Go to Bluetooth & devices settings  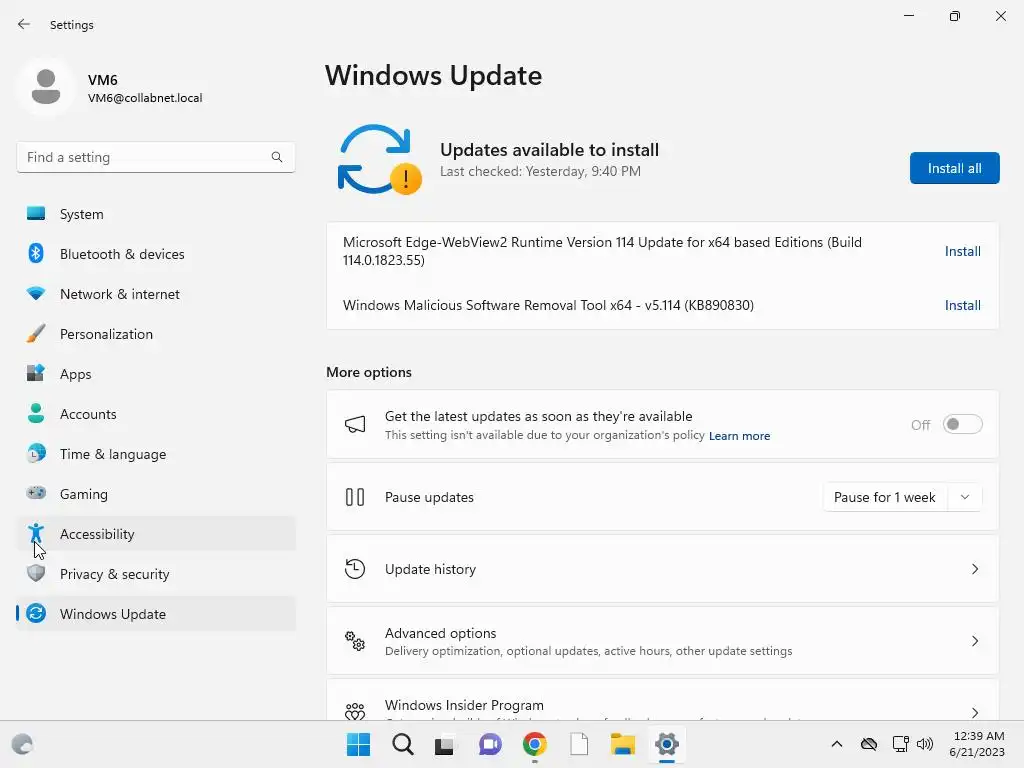[156, 253]
